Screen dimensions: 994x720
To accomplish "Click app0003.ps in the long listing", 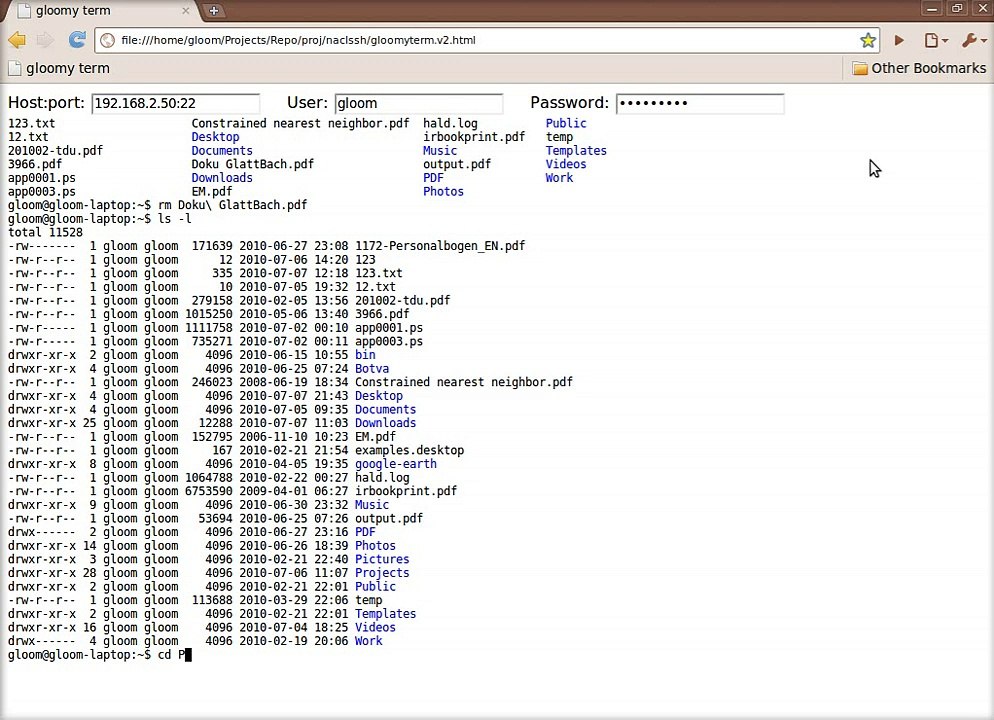I will point(389,342).
